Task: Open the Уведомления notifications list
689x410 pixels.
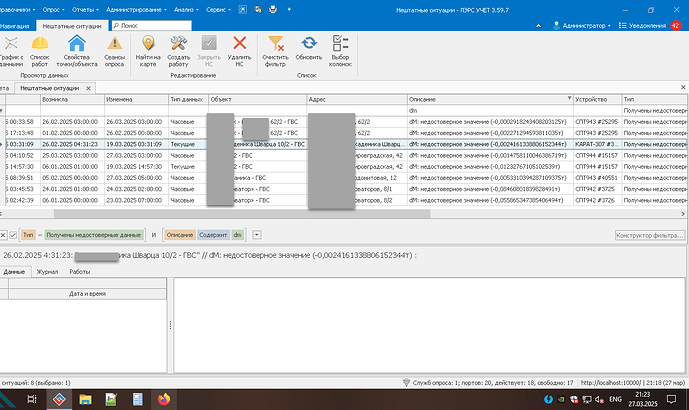Action: (642, 25)
